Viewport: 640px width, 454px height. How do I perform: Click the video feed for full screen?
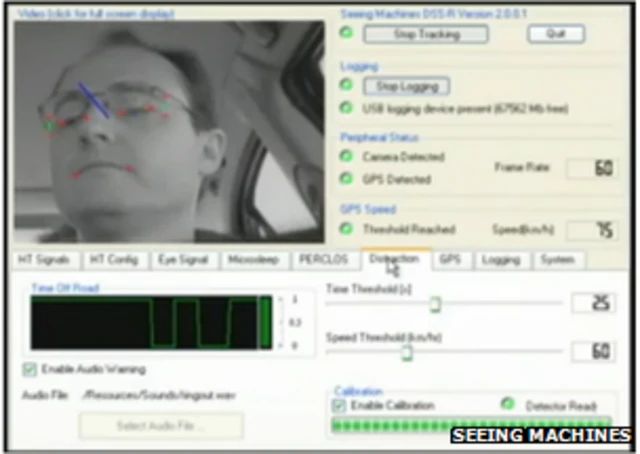(168, 131)
